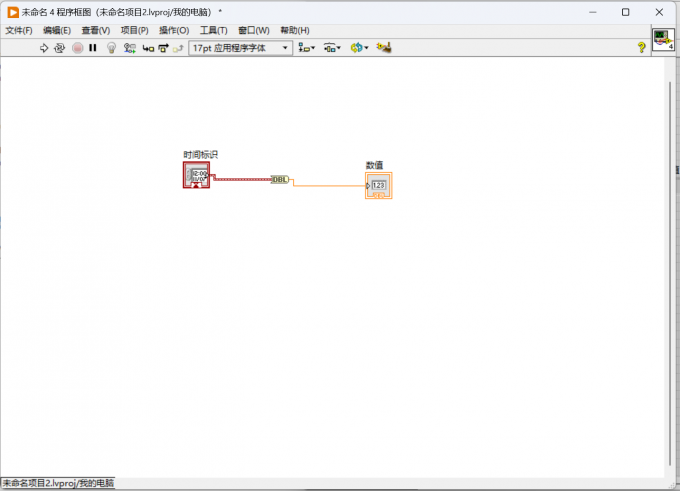Click the LabVIEW title bar icon
Screen dimensions: 680x491
(13, 12)
